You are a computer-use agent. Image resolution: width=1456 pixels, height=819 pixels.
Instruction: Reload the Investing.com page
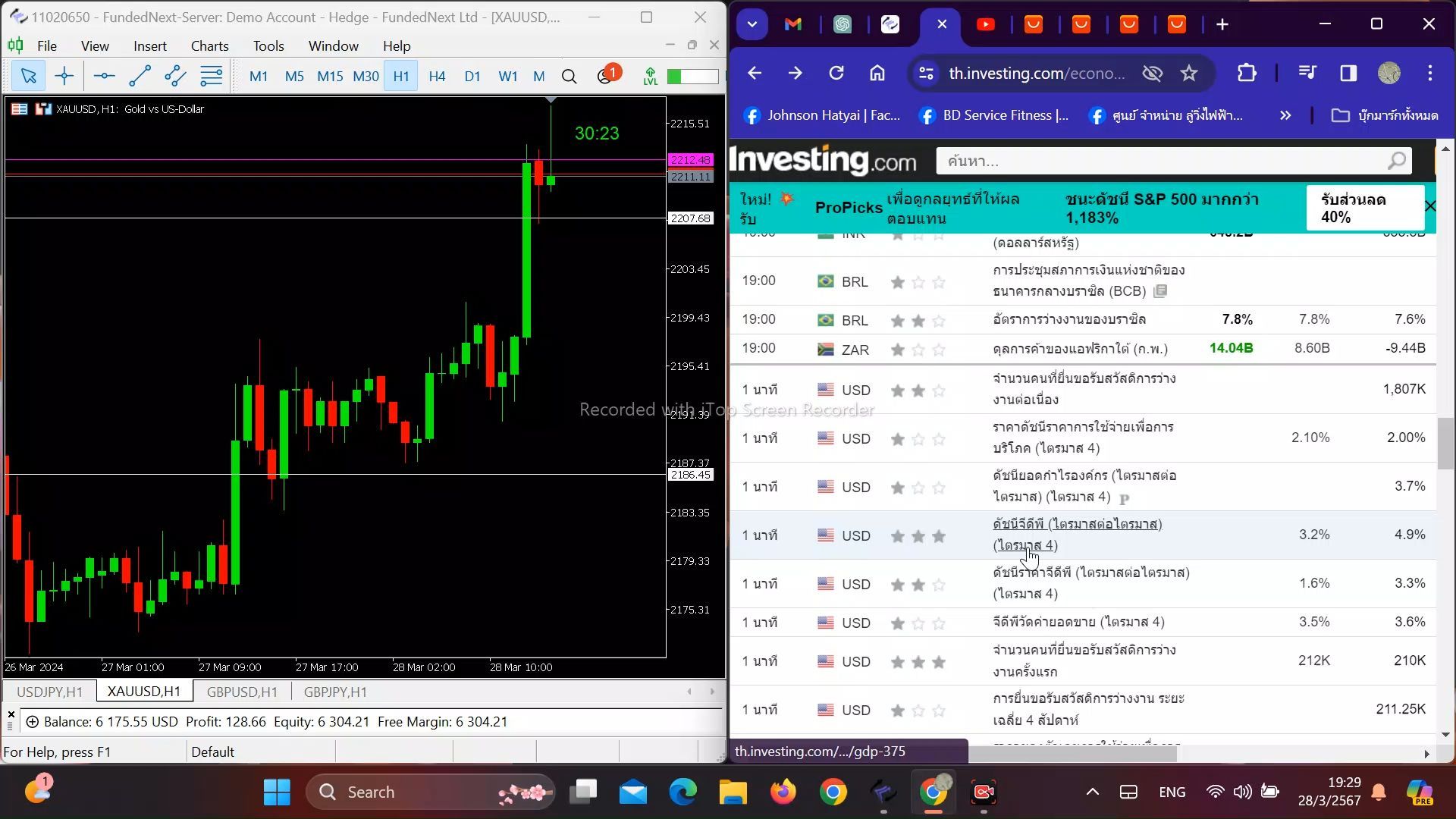coord(836,74)
